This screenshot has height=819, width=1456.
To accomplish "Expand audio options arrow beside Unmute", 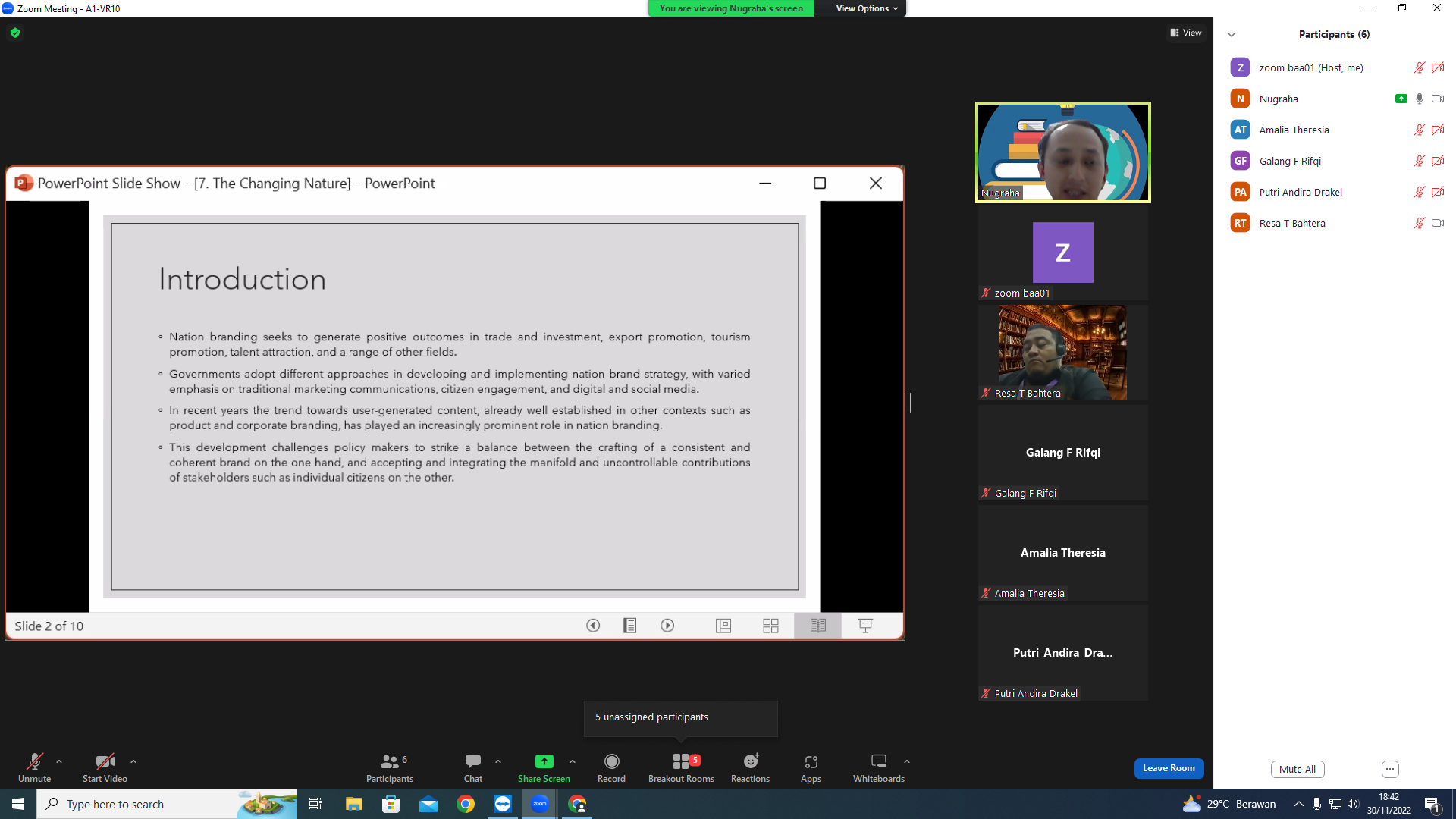I will click(59, 761).
